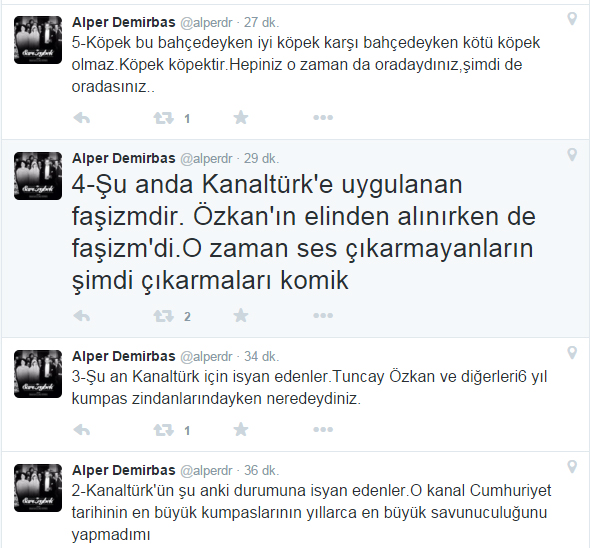This screenshot has width=590, height=548.
Task: Click location pin on 34 dk. tweet
Action: [x=572, y=353]
